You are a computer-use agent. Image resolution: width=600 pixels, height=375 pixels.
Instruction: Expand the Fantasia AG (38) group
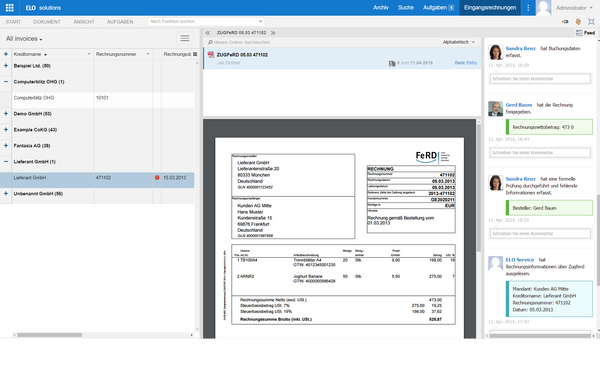(x=6, y=146)
